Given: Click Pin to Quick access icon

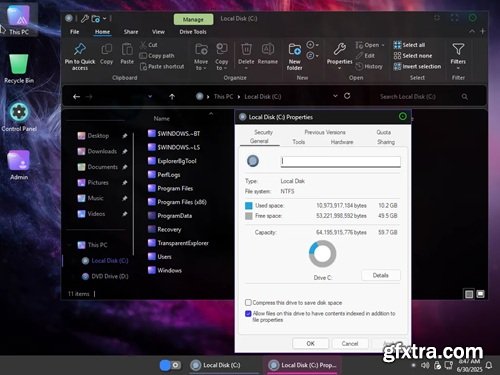Looking at the screenshot, I should 80,49.
